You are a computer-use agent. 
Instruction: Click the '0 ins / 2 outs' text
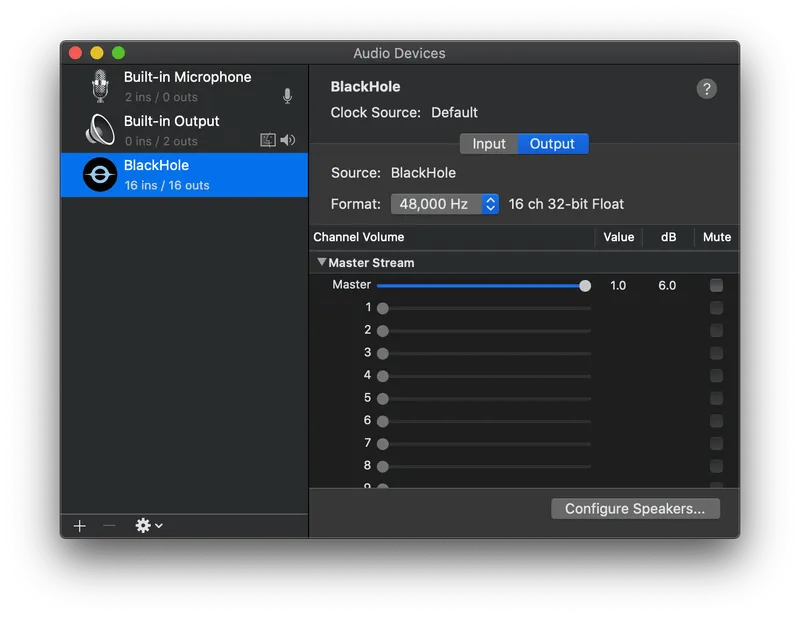pyautogui.click(x=161, y=141)
